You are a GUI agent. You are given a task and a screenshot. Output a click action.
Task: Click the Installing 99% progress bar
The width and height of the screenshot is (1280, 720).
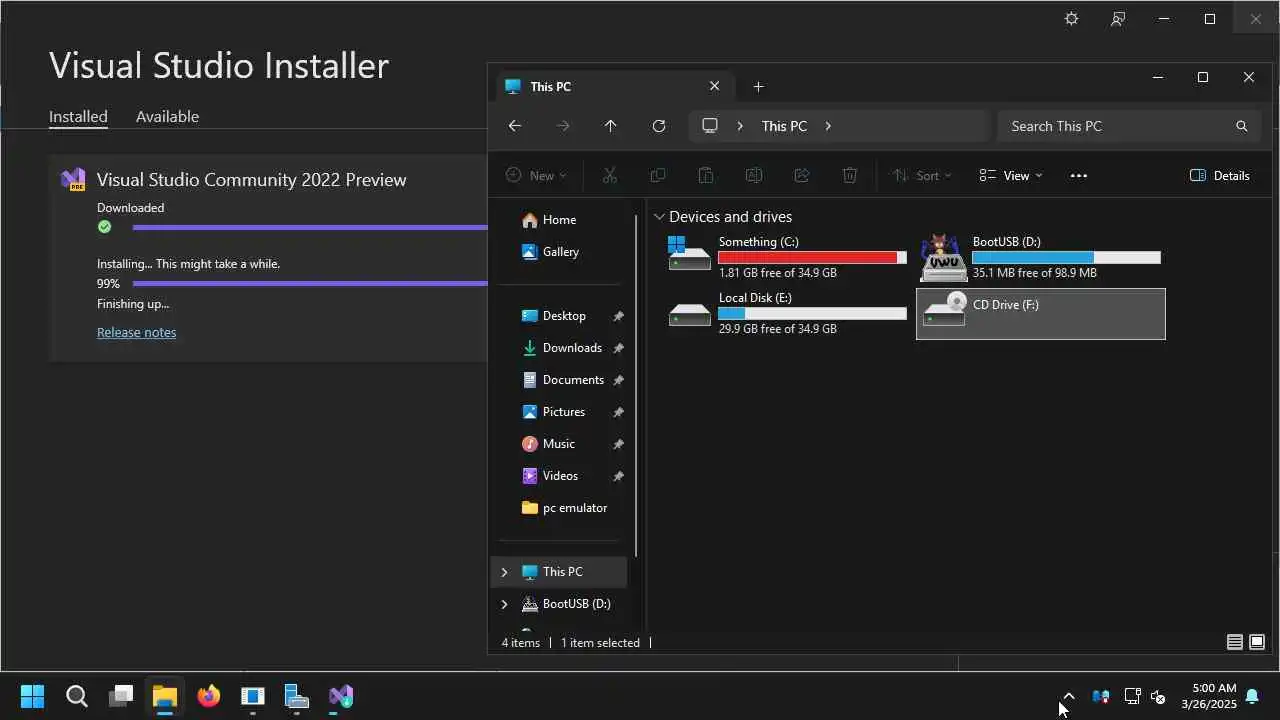(310, 284)
